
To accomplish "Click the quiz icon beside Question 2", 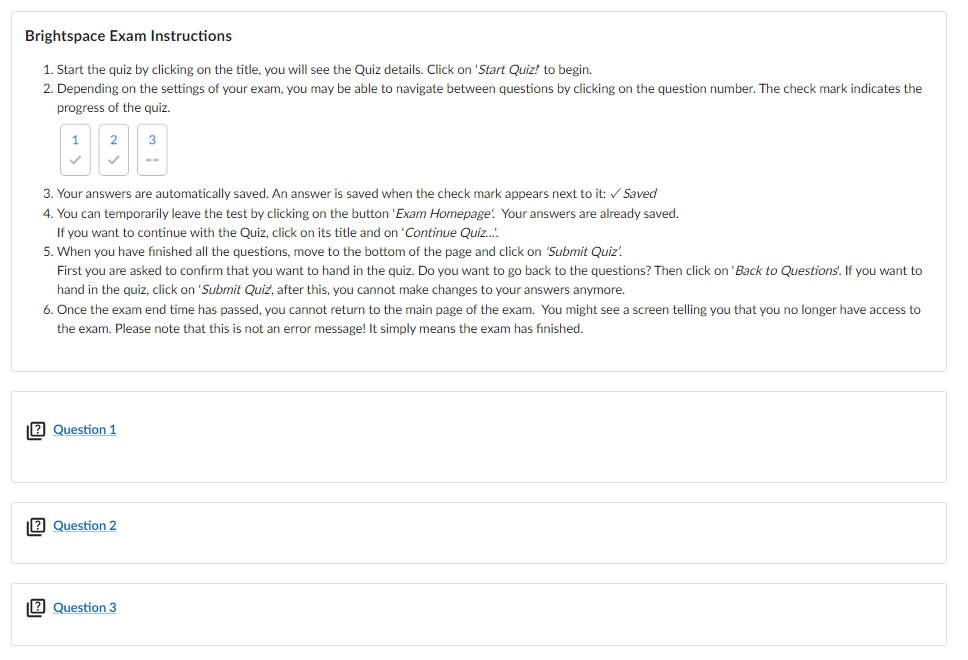I will tap(36, 527).
